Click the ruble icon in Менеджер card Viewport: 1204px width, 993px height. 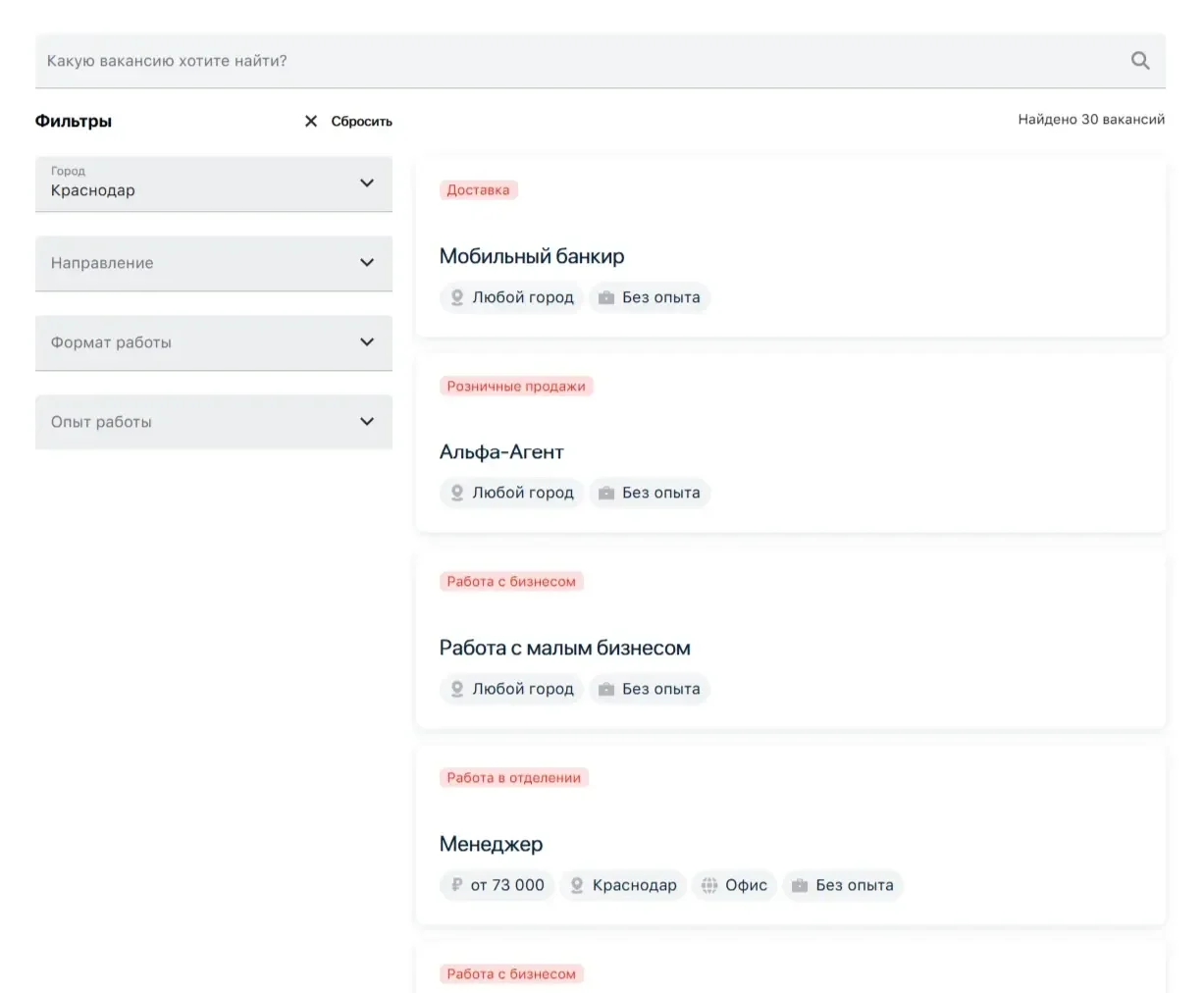[x=456, y=885]
